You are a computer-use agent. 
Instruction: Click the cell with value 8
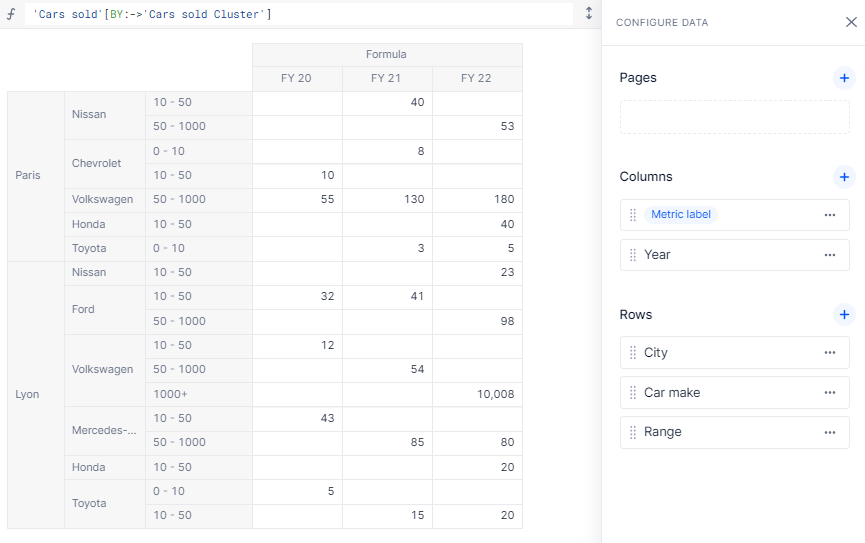tap(387, 151)
